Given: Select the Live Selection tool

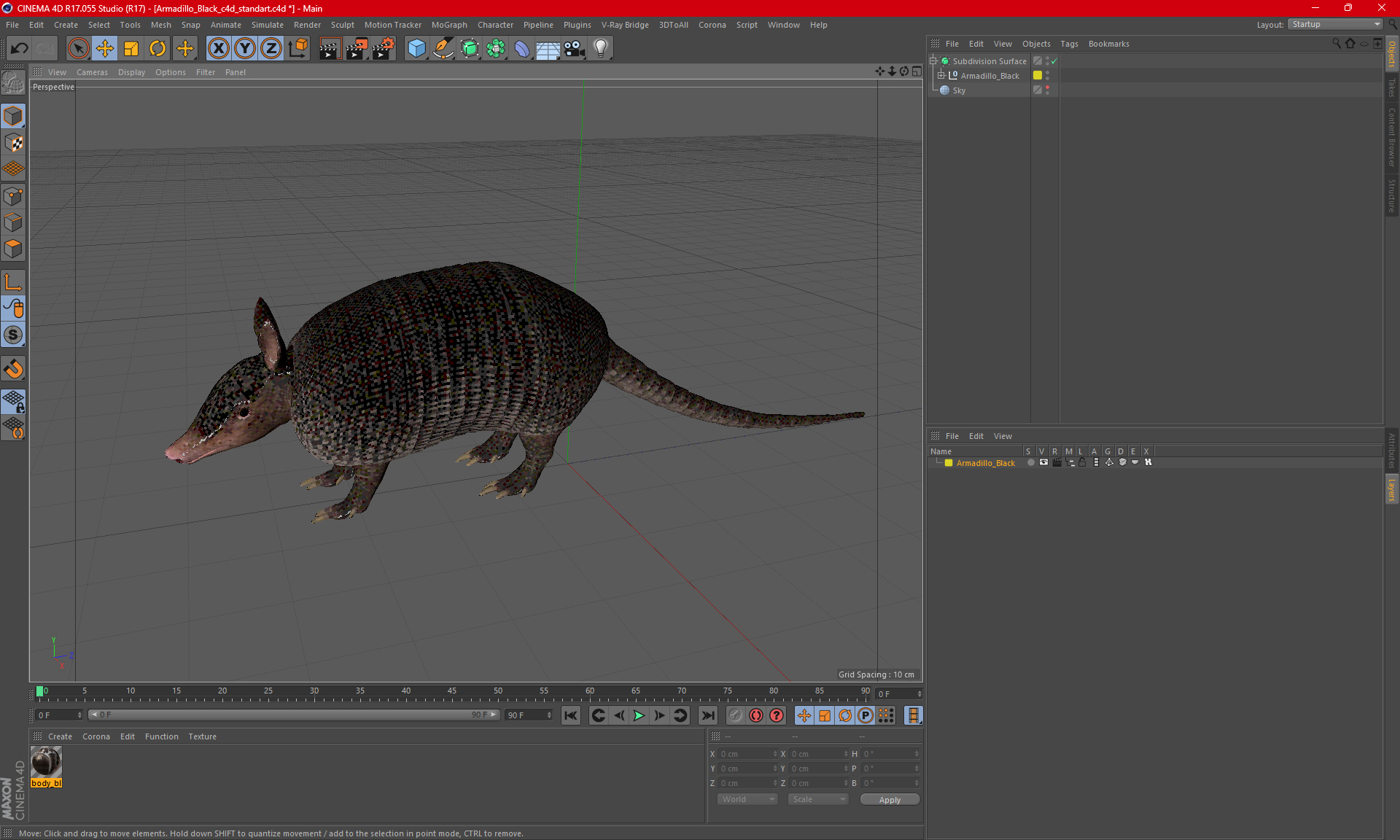Looking at the screenshot, I should click(x=78, y=49).
